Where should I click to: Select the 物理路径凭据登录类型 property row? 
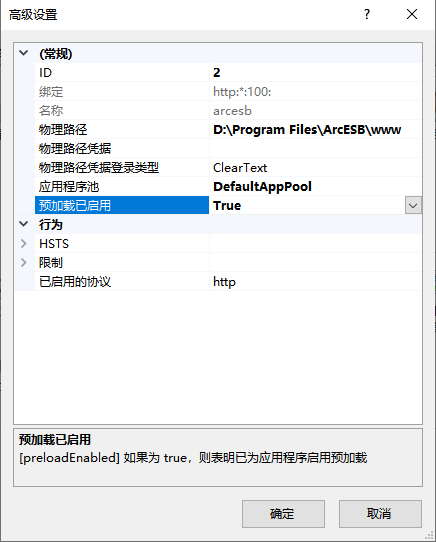pyautogui.click(x=228, y=168)
